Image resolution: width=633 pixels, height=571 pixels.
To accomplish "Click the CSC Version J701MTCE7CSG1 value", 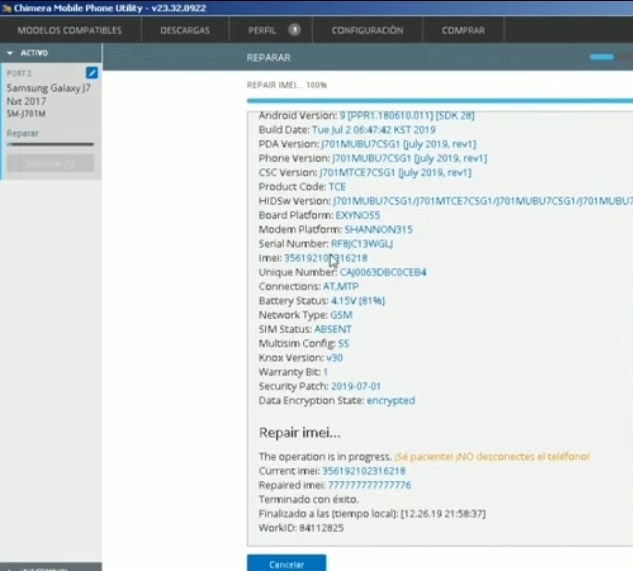I will [x=396, y=172].
